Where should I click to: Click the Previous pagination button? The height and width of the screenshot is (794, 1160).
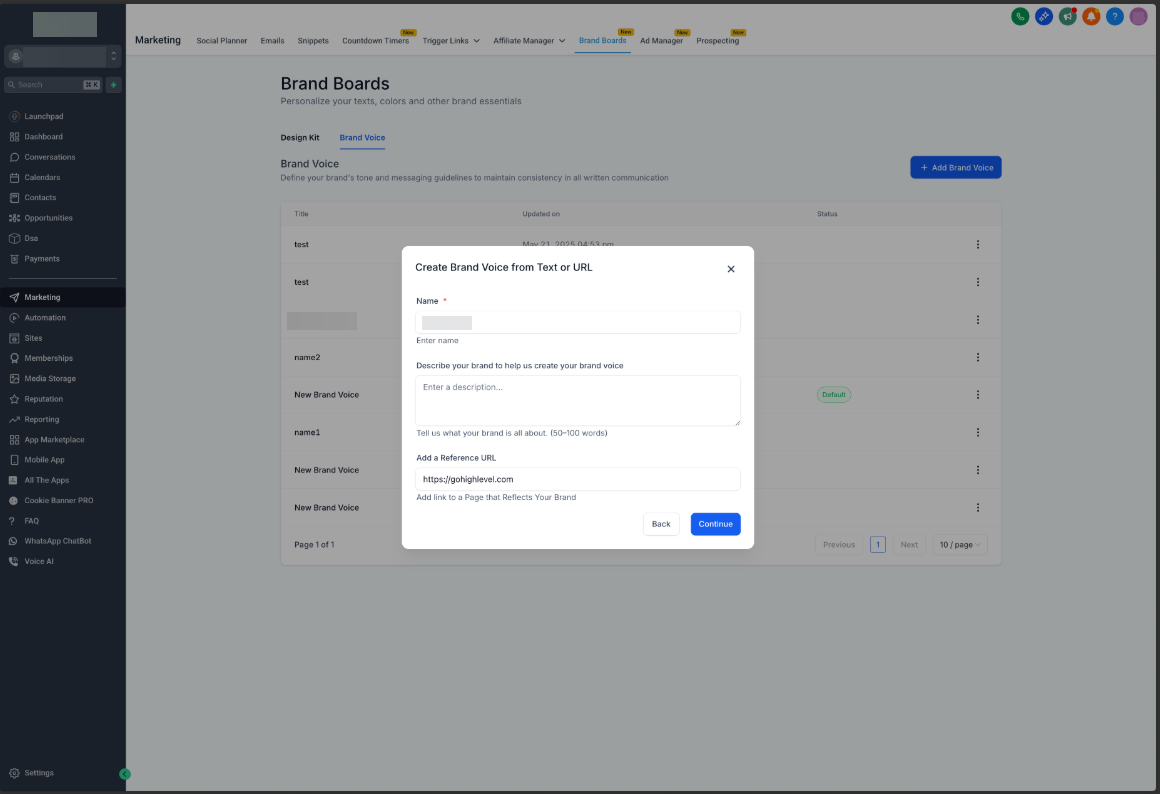[x=839, y=545]
